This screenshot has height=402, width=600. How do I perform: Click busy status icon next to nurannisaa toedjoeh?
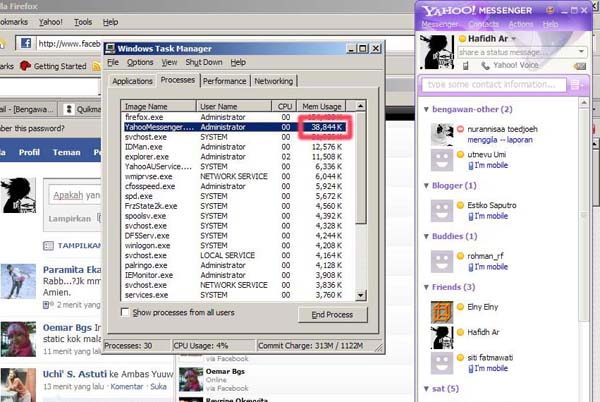[460, 129]
